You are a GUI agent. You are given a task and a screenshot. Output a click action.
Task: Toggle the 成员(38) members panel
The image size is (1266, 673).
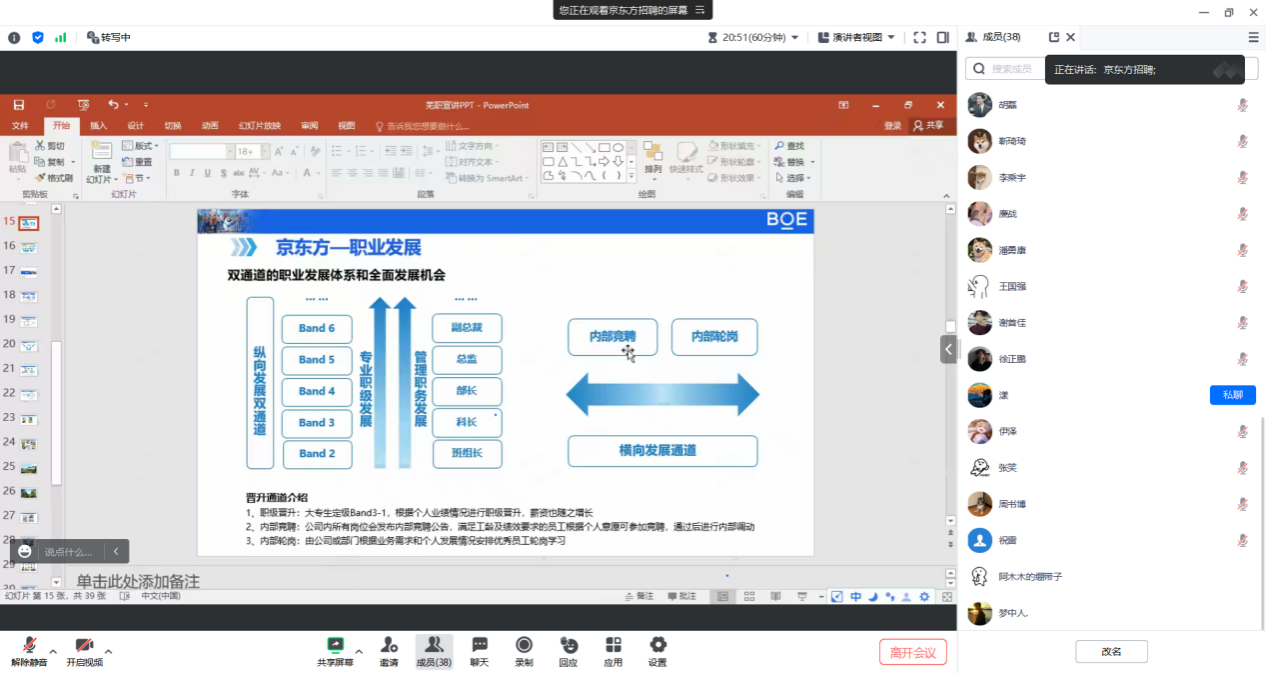tap(433, 652)
